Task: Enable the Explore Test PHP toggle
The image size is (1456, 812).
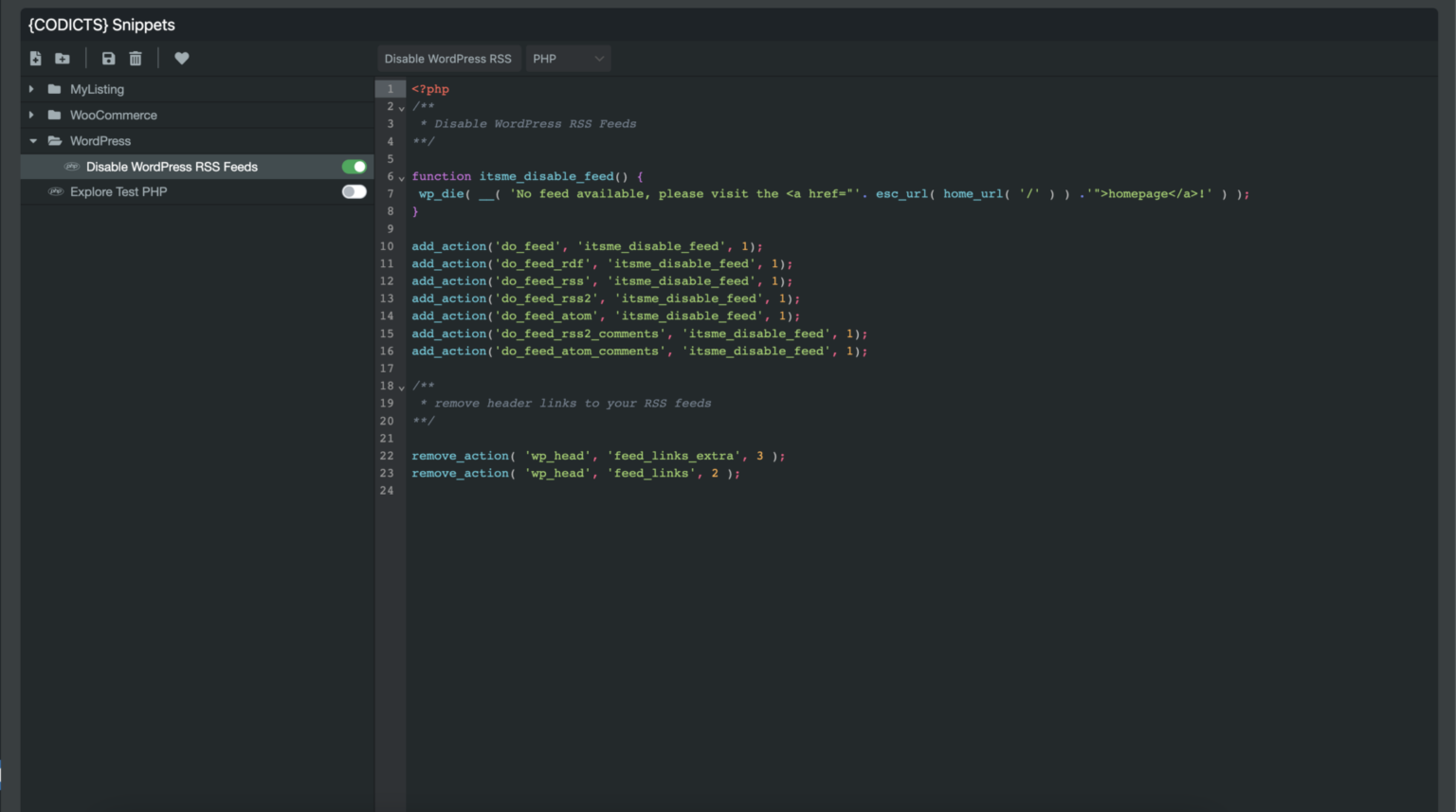Action: point(355,191)
